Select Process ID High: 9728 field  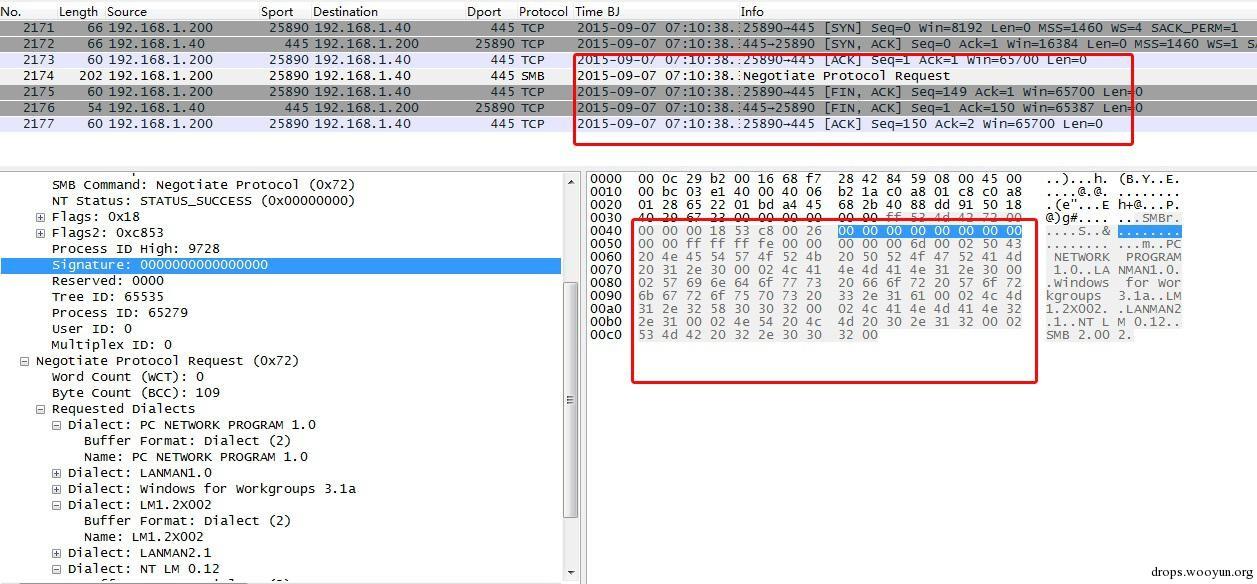click(x=135, y=249)
